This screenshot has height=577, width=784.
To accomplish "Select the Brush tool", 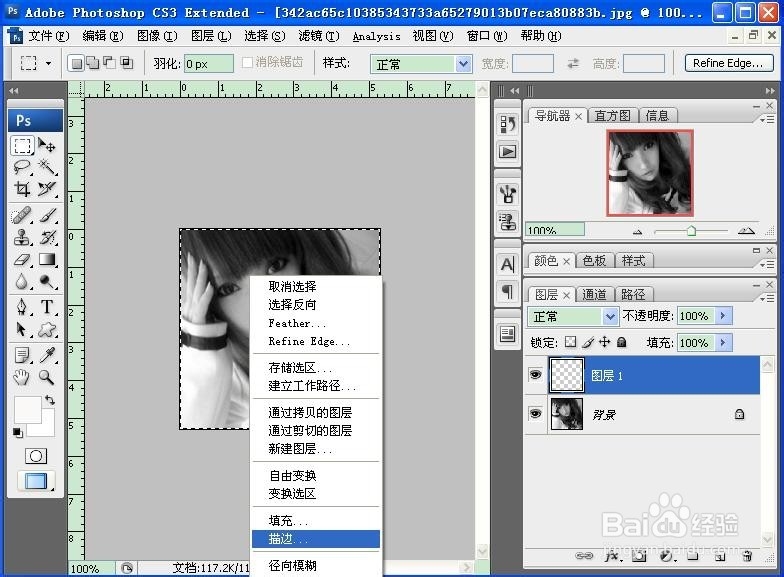I will pyautogui.click(x=47, y=216).
